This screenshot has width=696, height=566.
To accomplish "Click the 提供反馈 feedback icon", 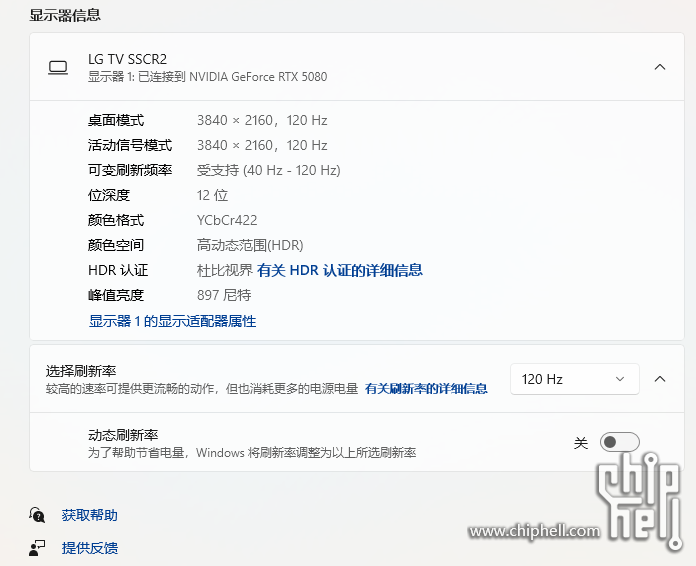I will coord(37,548).
